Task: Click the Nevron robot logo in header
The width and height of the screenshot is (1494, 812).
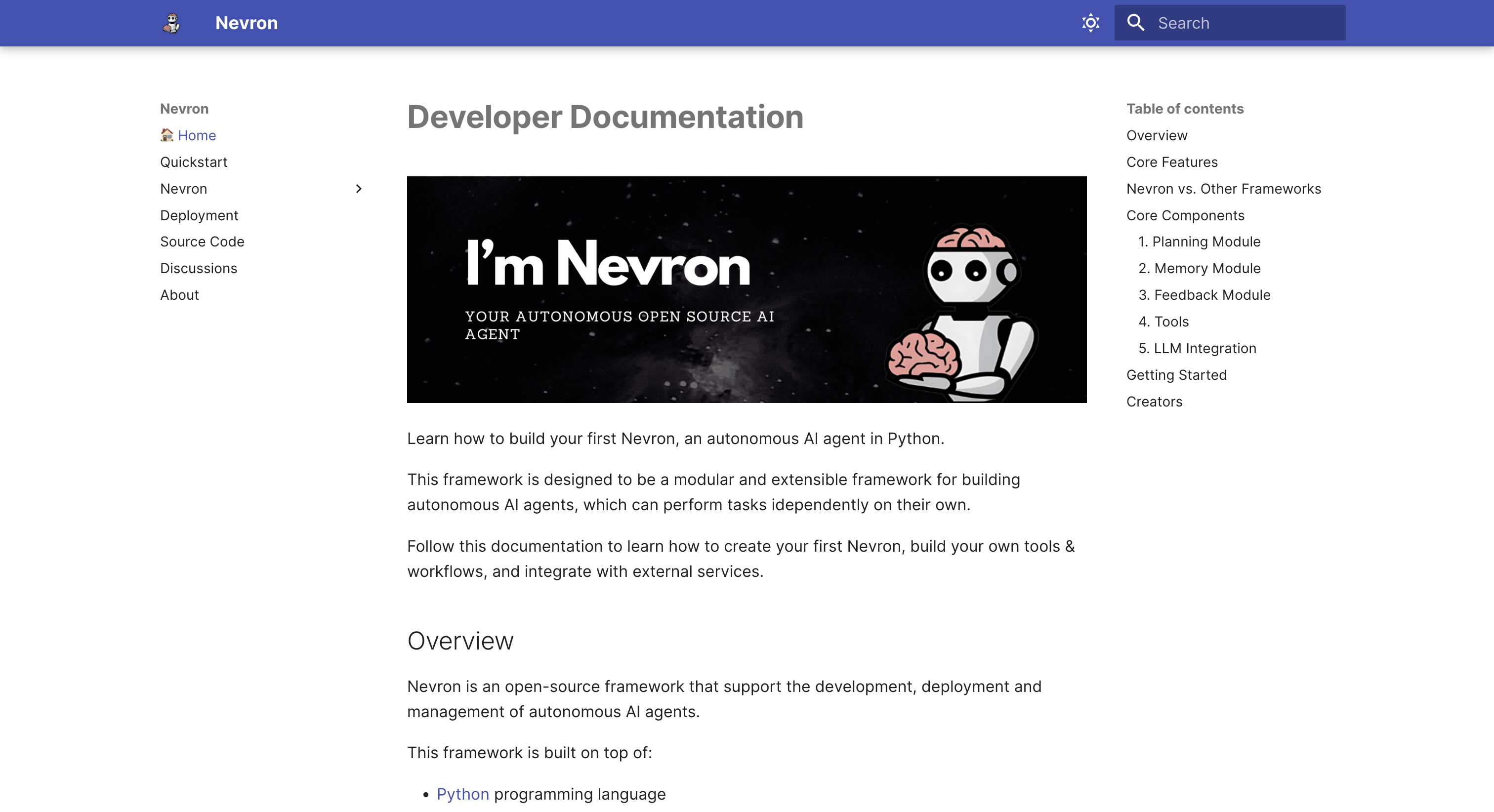Action: click(x=171, y=23)
